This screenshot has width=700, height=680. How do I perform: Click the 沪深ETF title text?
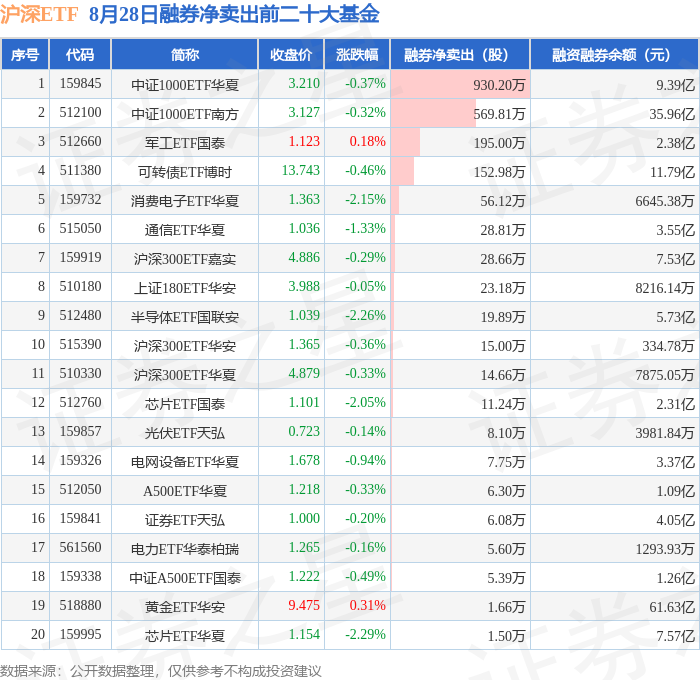click(39, 14)
